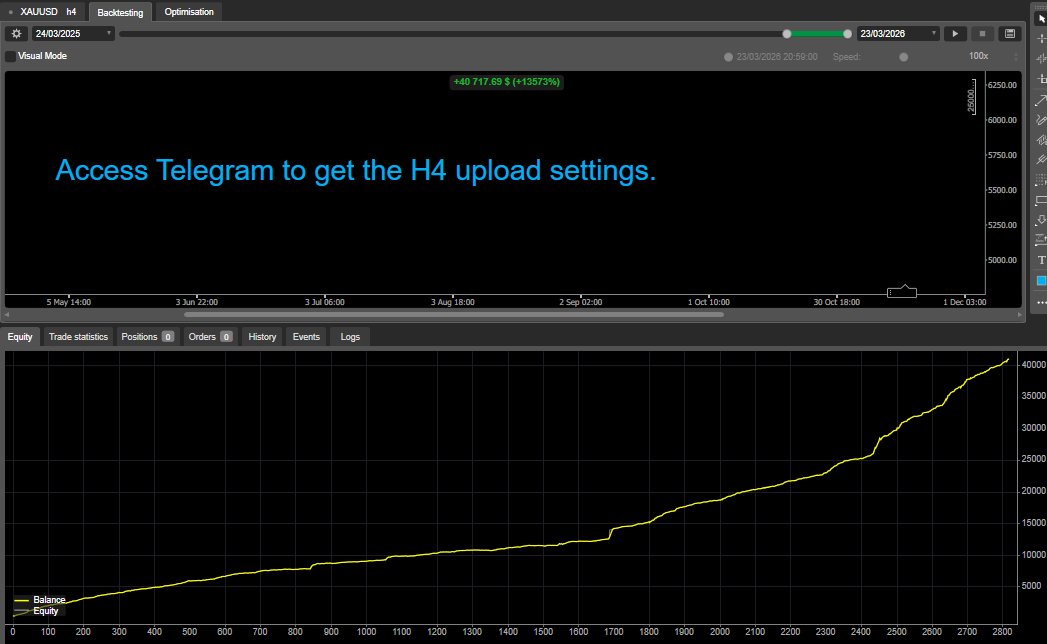Show the Events tab

[x=306, y=337]
